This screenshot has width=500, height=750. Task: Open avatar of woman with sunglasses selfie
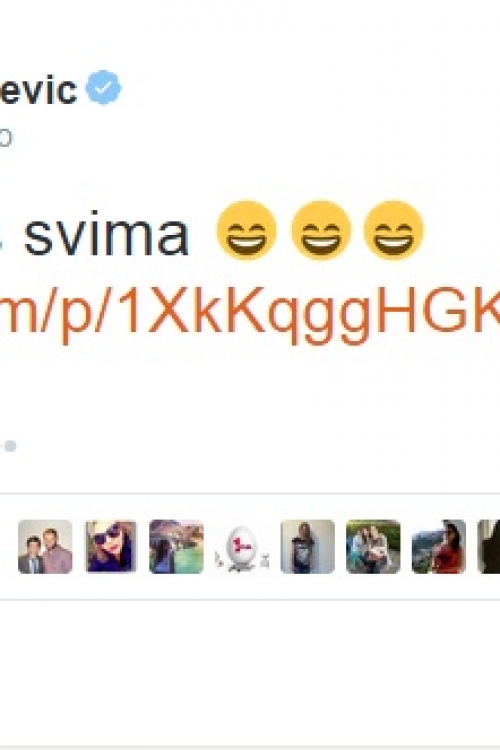(x=111, y=547)
